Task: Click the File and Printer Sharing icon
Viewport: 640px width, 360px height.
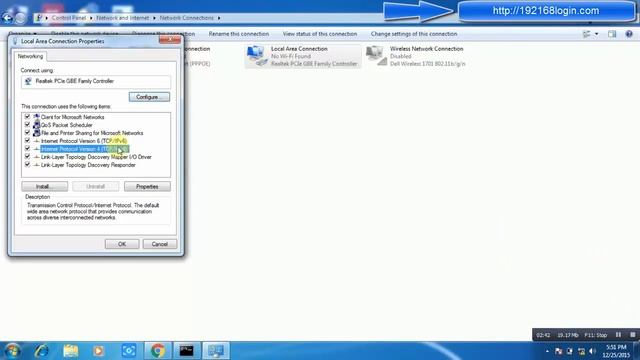Action: [36, 133]
